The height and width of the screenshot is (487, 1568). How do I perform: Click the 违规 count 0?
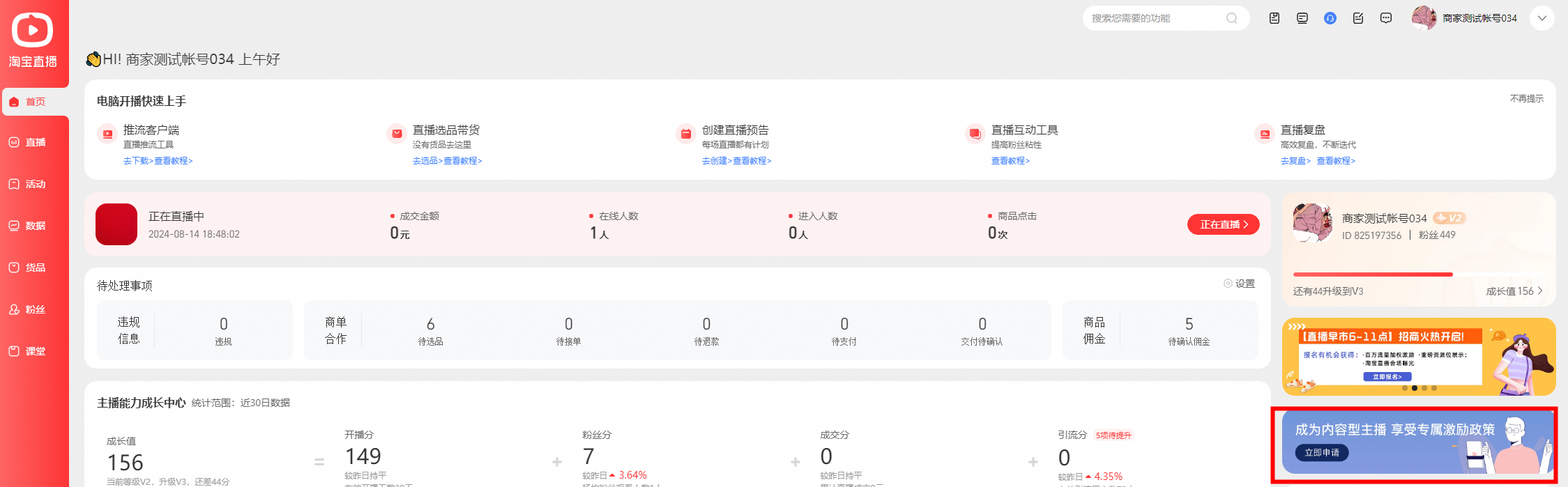click(x=224, y=324)
